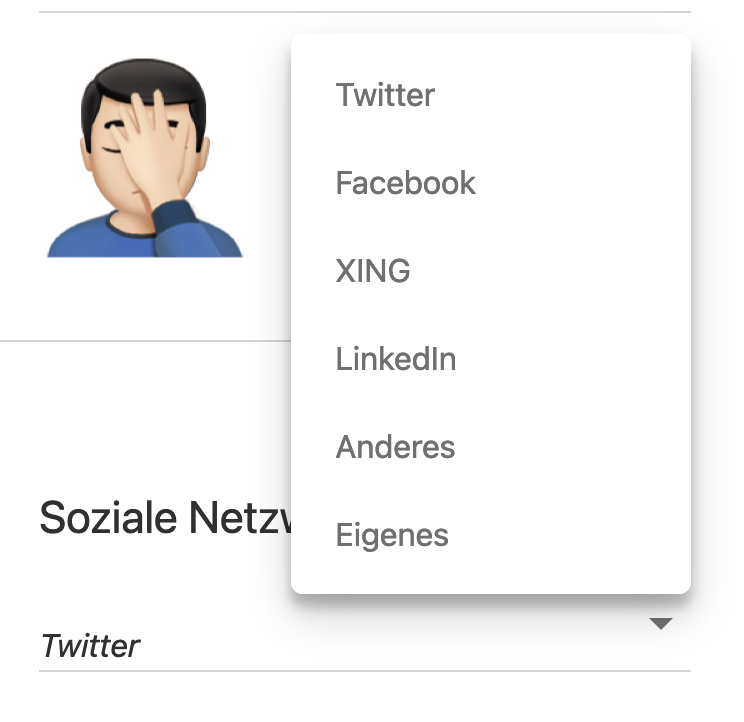Choose the Anderes entry
Image resolution: width=744 pixels, height=722 pixels.
pos(395,447)
